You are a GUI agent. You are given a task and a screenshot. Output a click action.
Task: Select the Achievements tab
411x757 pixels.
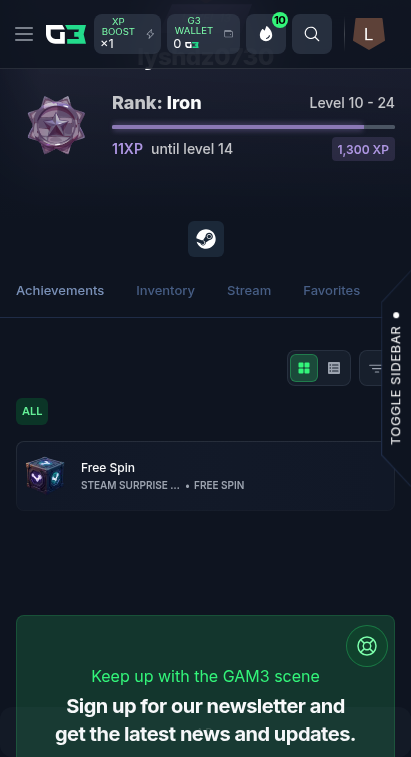coord(60,291)
